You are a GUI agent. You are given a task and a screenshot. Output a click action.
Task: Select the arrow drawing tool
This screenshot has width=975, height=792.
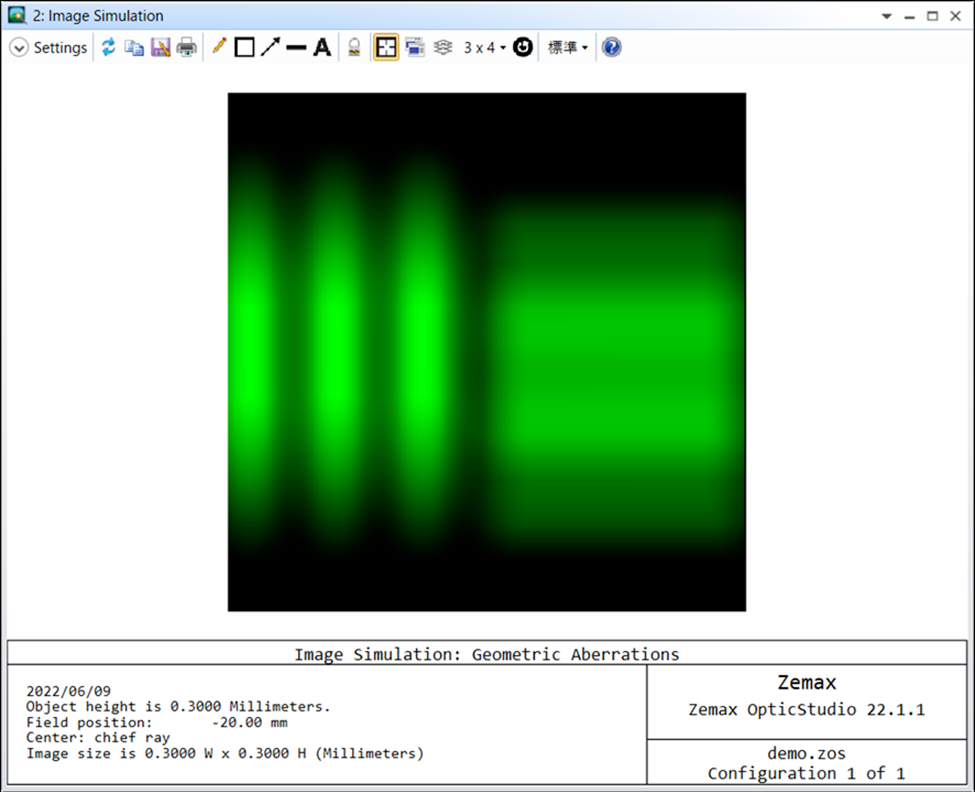point(270,48)
